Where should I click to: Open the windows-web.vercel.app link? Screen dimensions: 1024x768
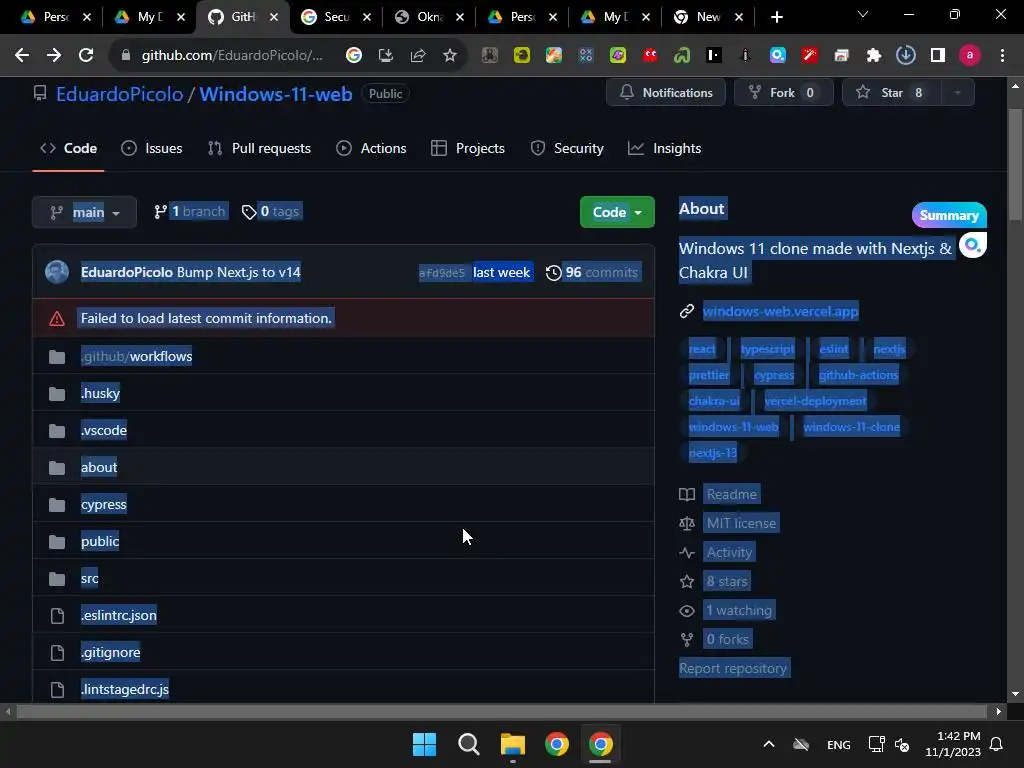coord(780,311)
